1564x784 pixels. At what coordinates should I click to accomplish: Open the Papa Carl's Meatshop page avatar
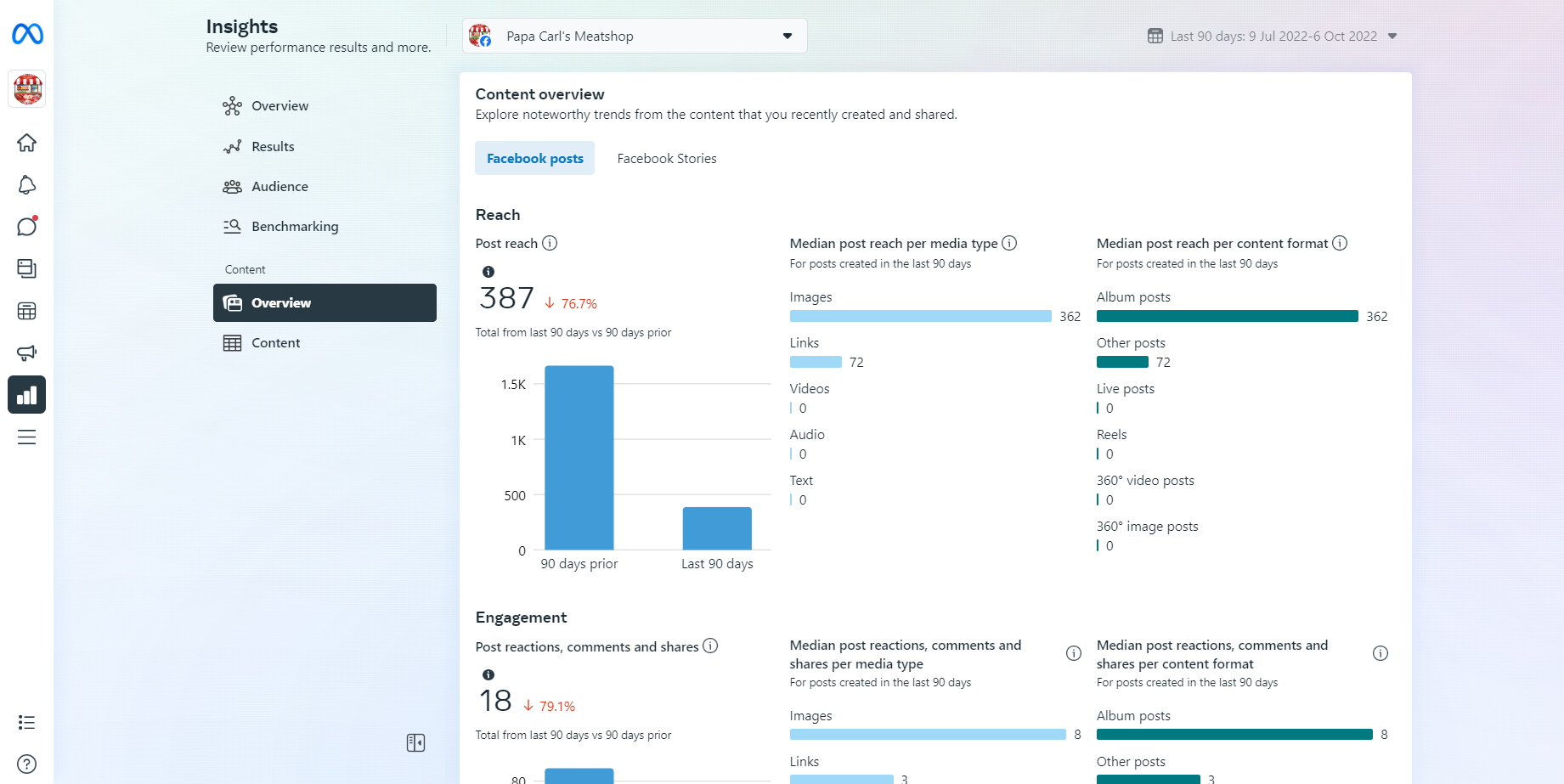click(27, 89)
